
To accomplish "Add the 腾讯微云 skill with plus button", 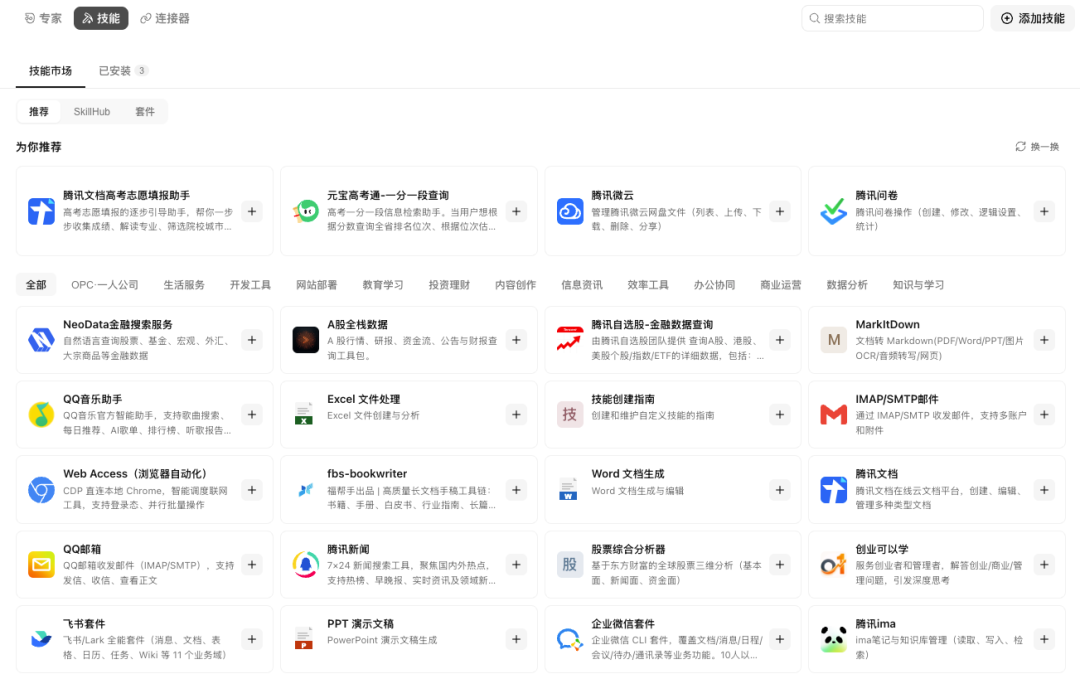I will coord(780,211).
